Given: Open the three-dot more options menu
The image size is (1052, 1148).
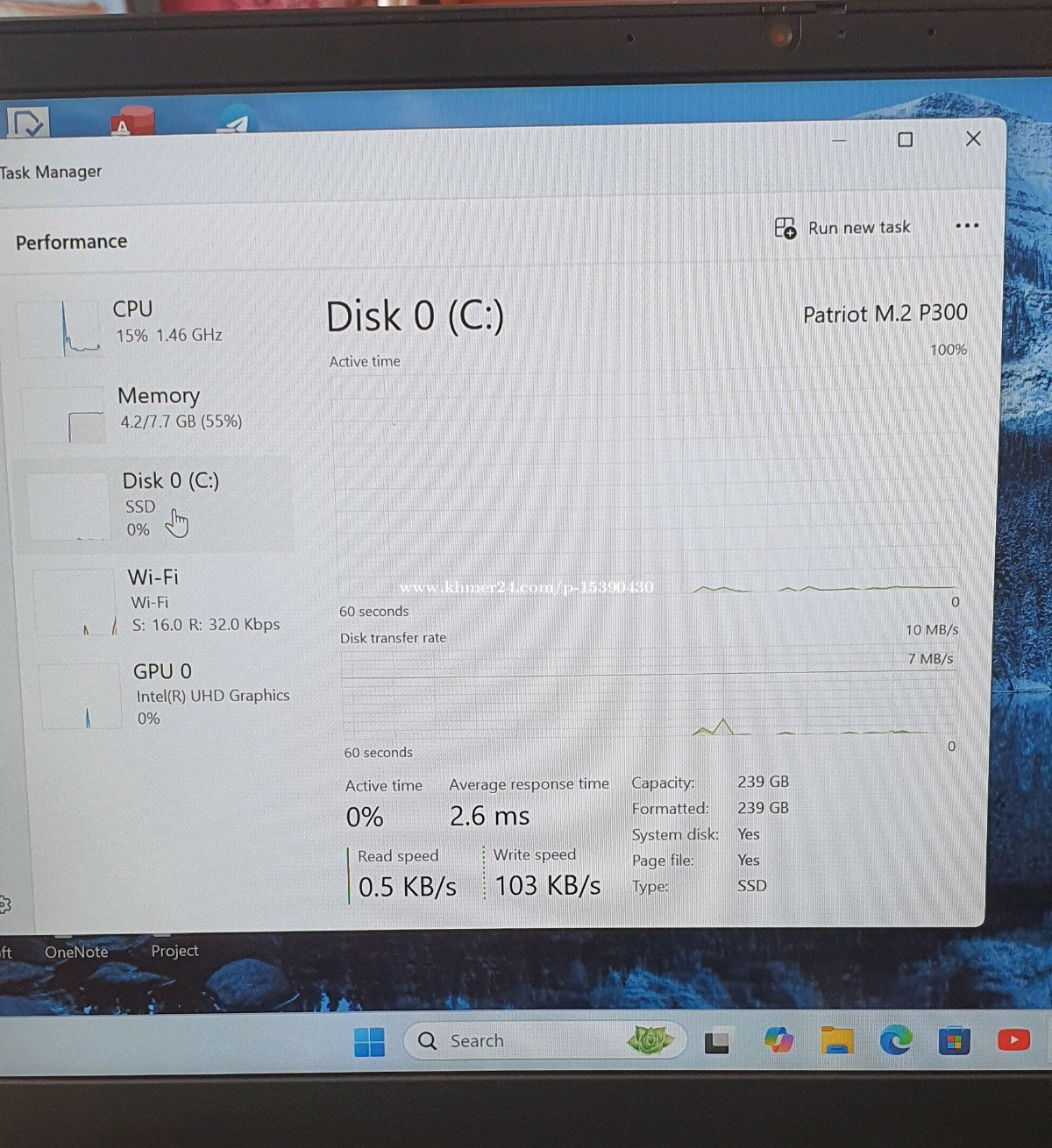Looking at the screenshot, I should coord(967,226).
